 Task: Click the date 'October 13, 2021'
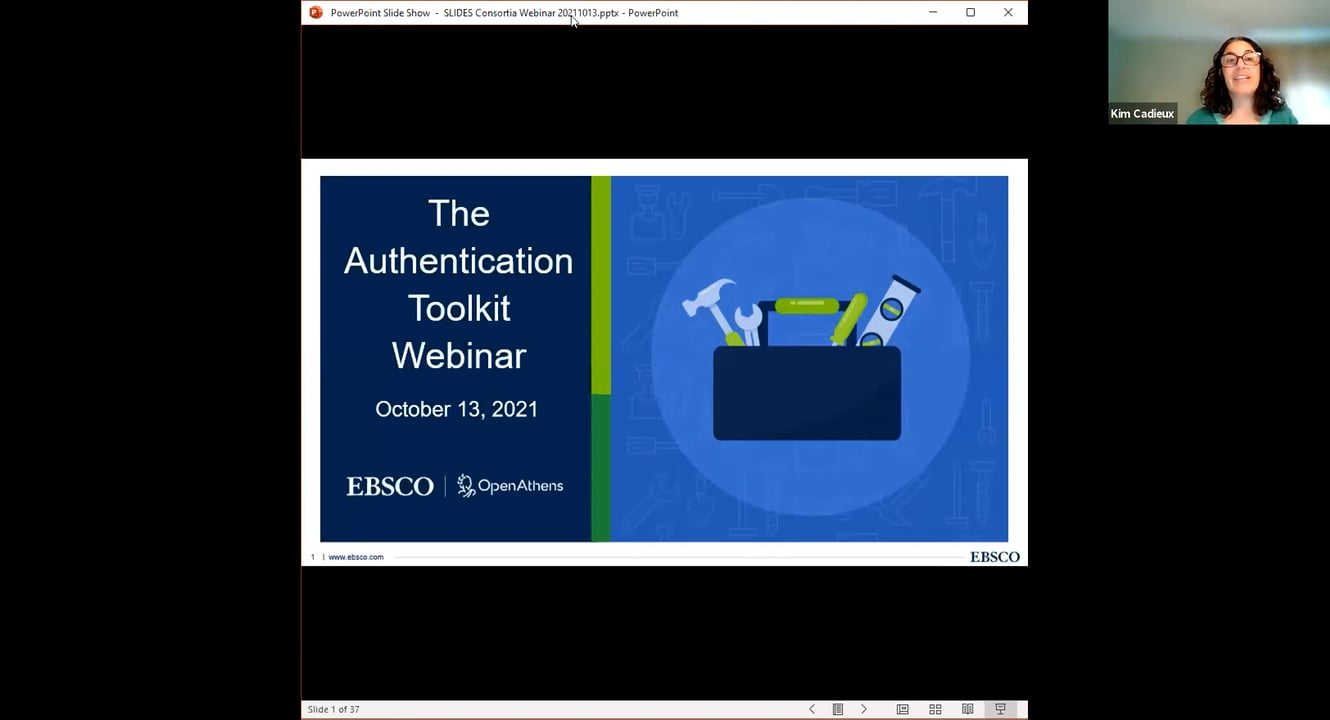(457, 409)
